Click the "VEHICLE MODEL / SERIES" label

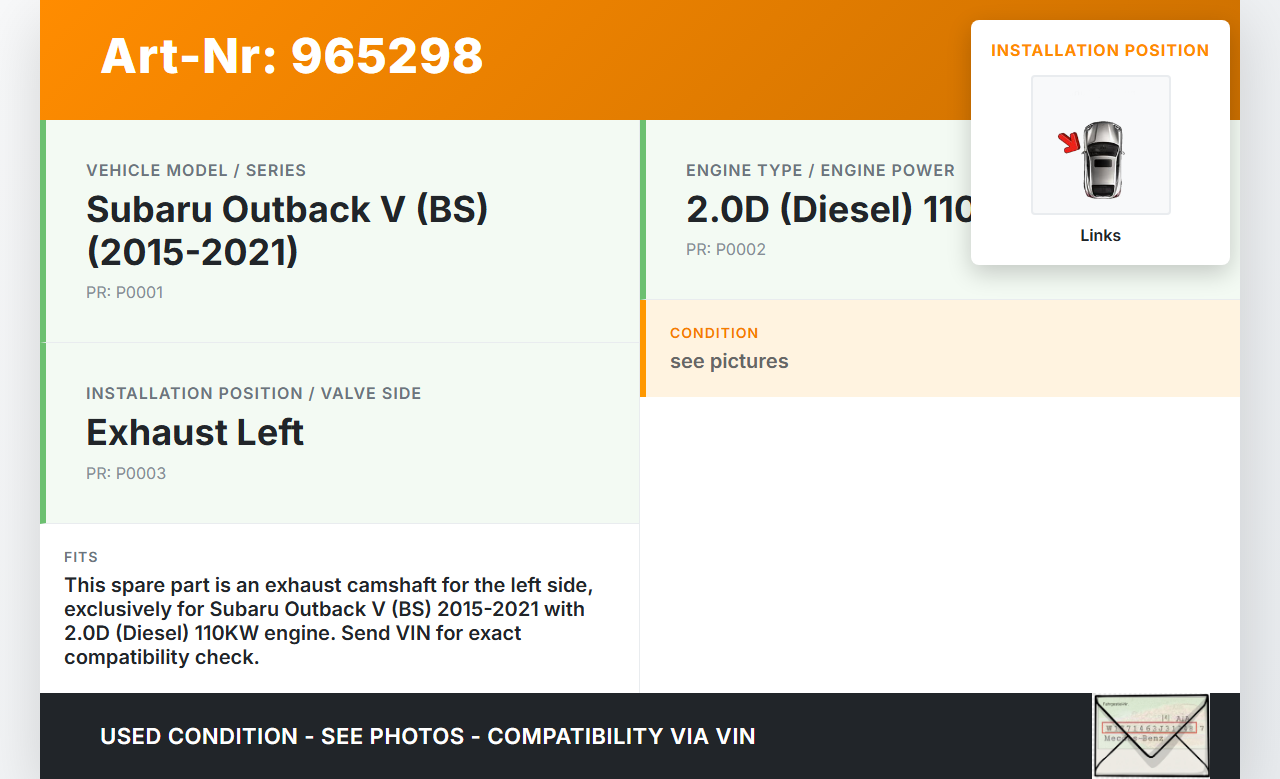point(196,171)
